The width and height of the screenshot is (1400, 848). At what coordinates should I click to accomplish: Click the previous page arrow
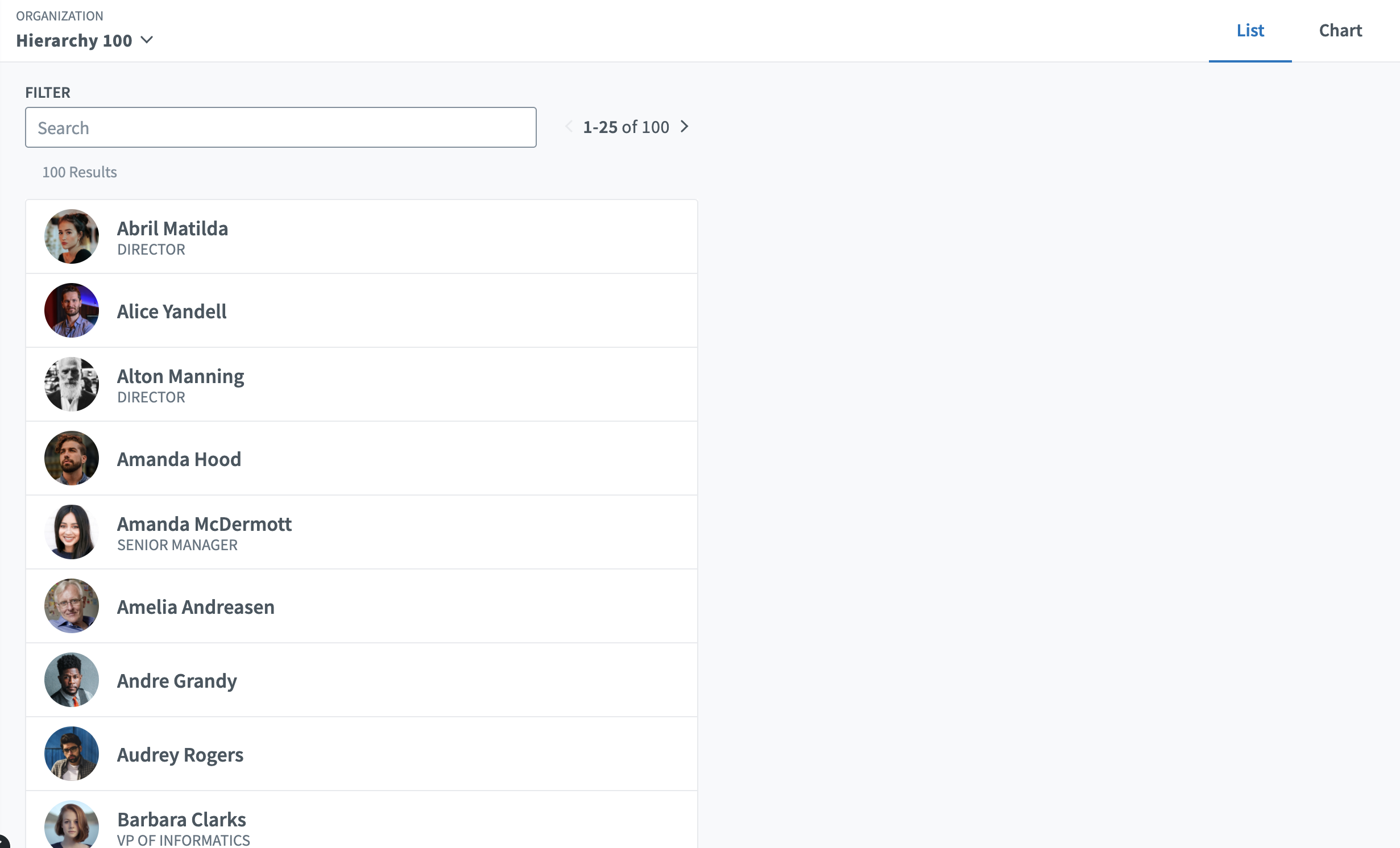569,127
